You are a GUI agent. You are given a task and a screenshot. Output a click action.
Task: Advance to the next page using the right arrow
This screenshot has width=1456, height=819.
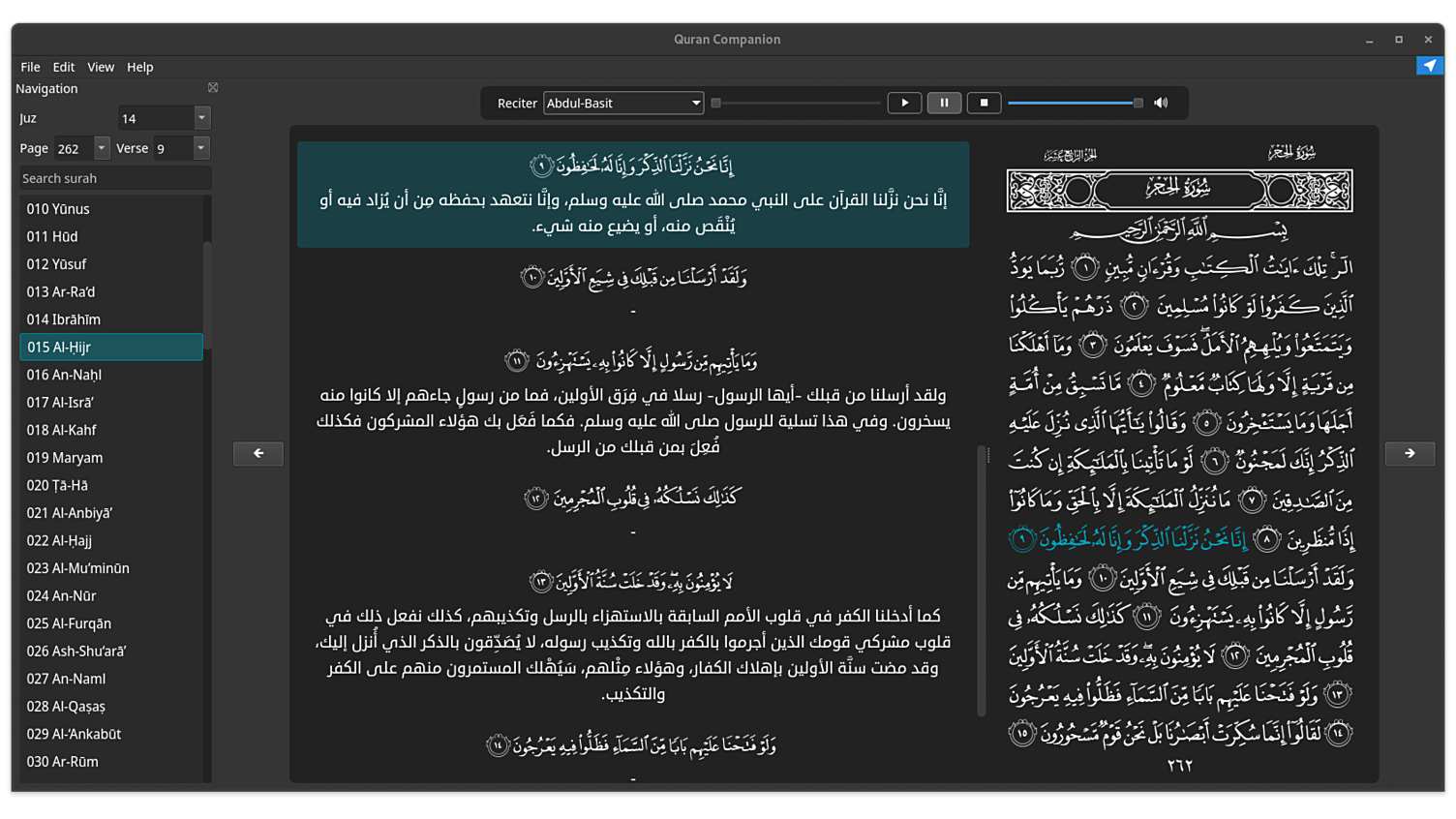click(x=1410, y=453)
